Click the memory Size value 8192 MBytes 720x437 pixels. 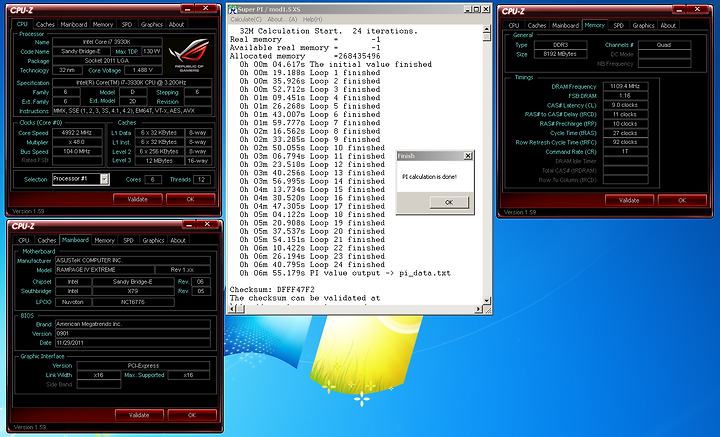coord(560,54)
